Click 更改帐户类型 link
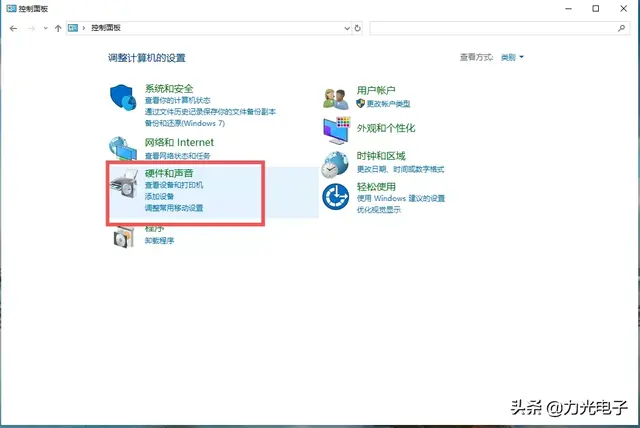The height and width of the screenshot is (428, 640). point(388,103)
